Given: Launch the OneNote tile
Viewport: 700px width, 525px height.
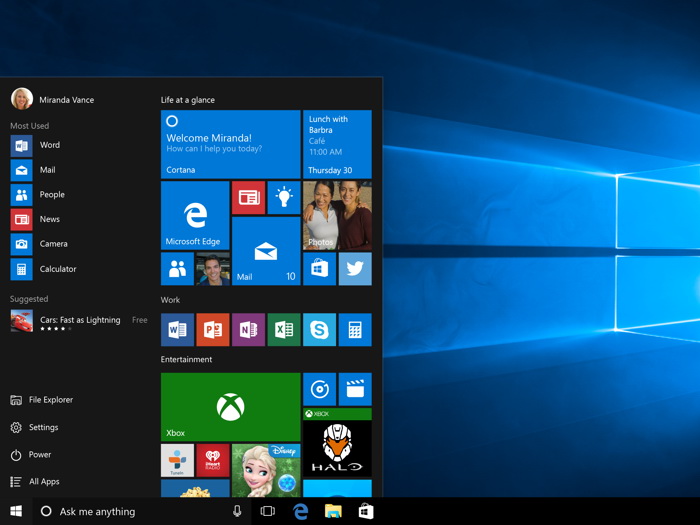Looking at the screenshot, I should click(248, 329).
